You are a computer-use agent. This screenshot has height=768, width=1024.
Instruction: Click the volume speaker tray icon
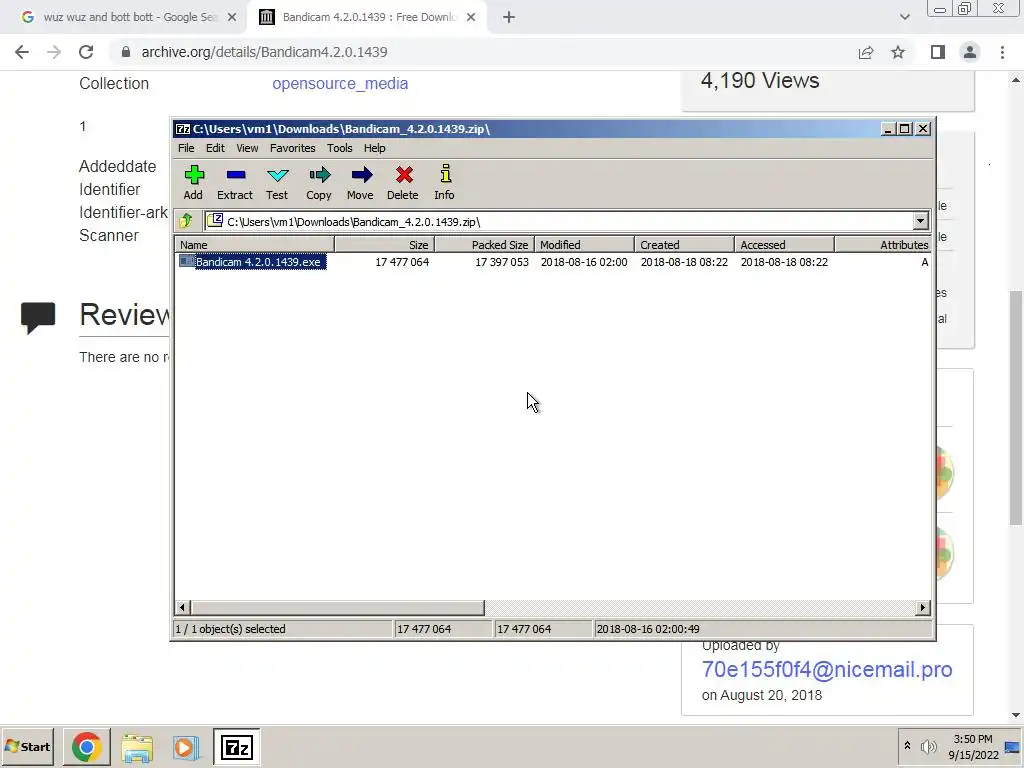928,746
